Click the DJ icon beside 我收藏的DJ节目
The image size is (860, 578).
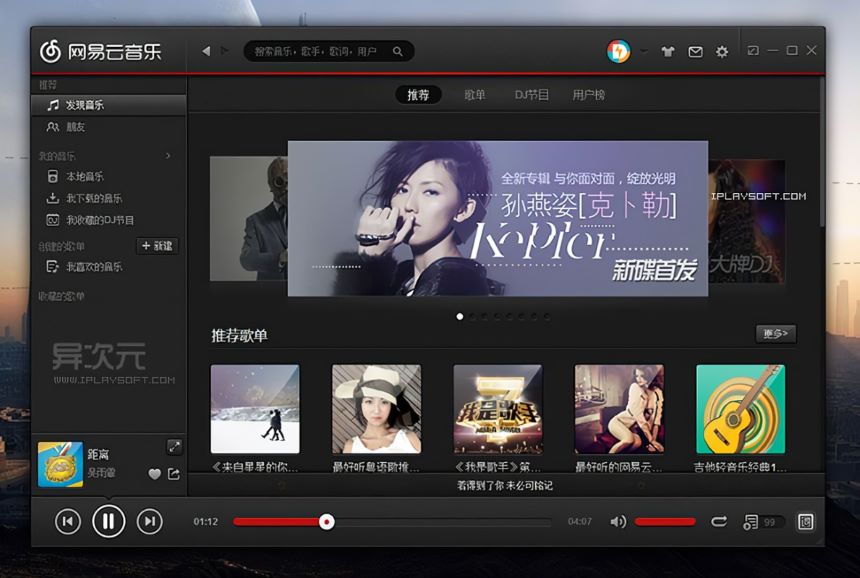53,220
